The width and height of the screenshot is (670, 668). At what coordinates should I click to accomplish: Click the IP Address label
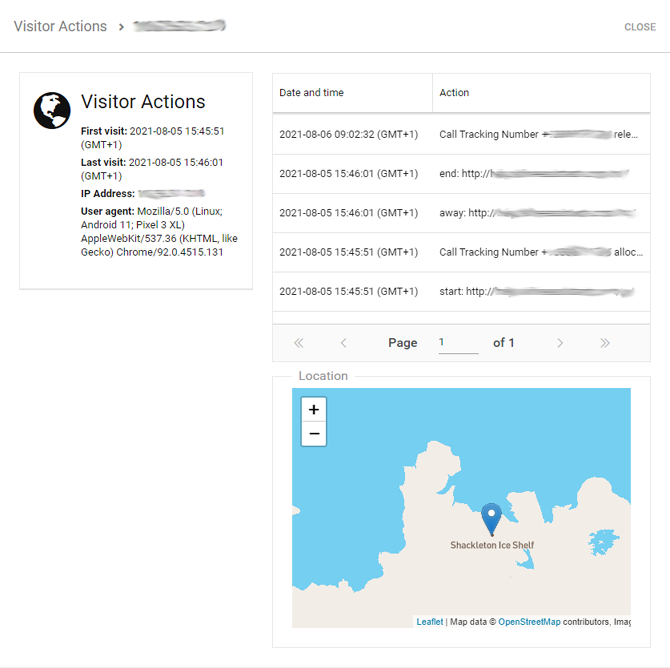click(x=108, y=194)
